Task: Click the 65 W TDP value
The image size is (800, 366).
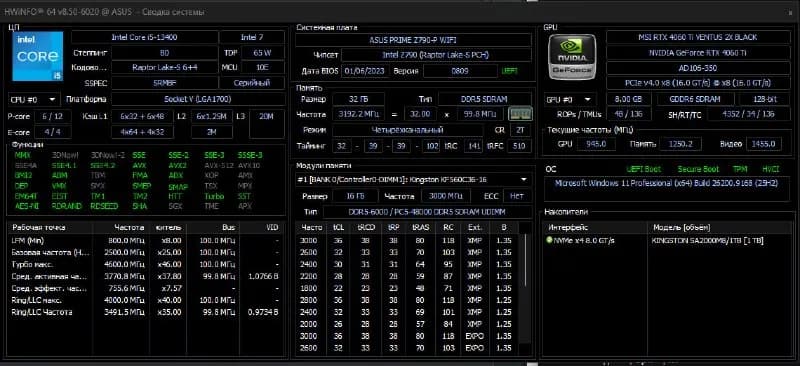Action: point(262,53)
